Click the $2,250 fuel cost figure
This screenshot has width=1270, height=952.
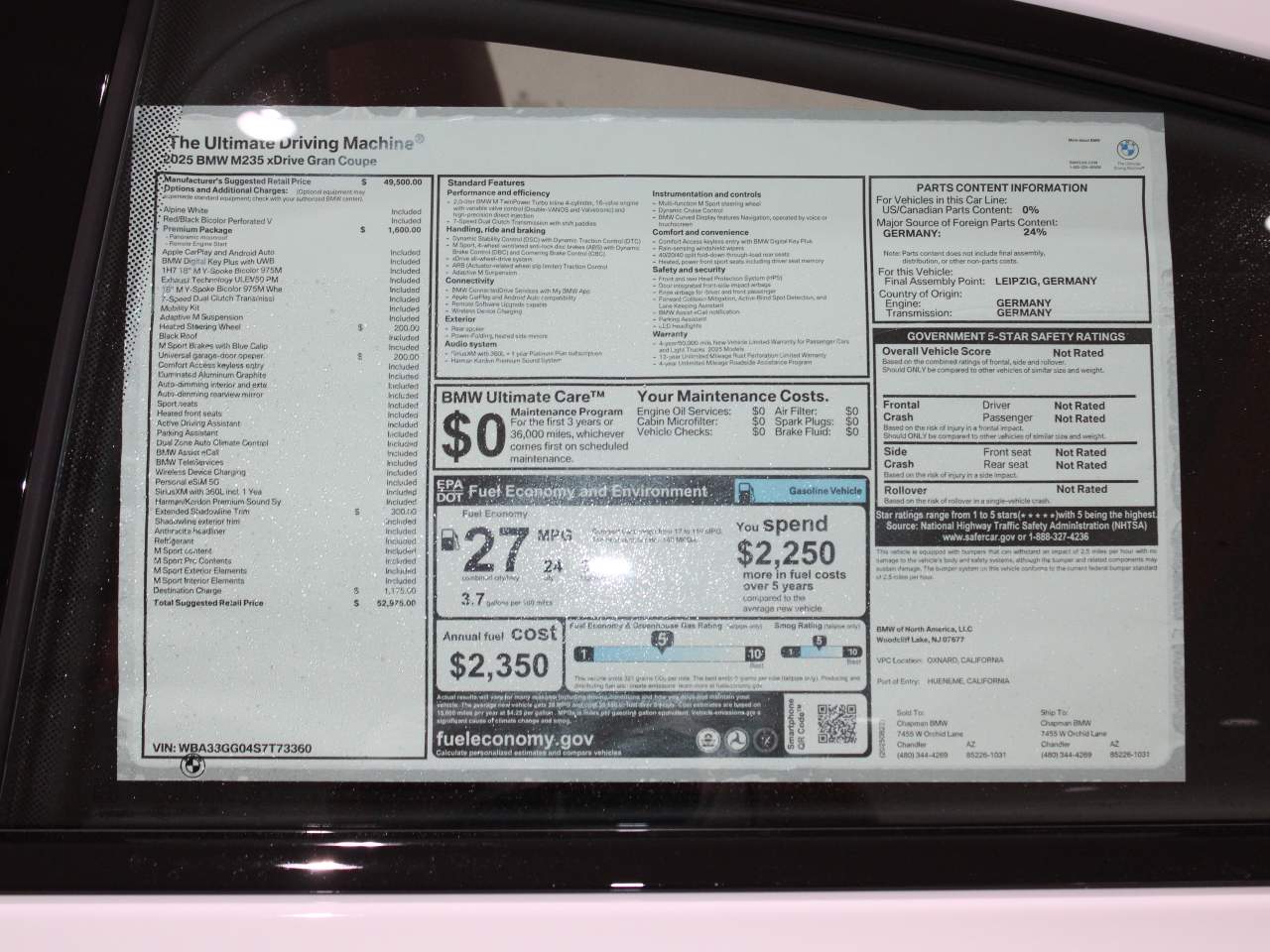pyautogui.click(x=786, y=552)
